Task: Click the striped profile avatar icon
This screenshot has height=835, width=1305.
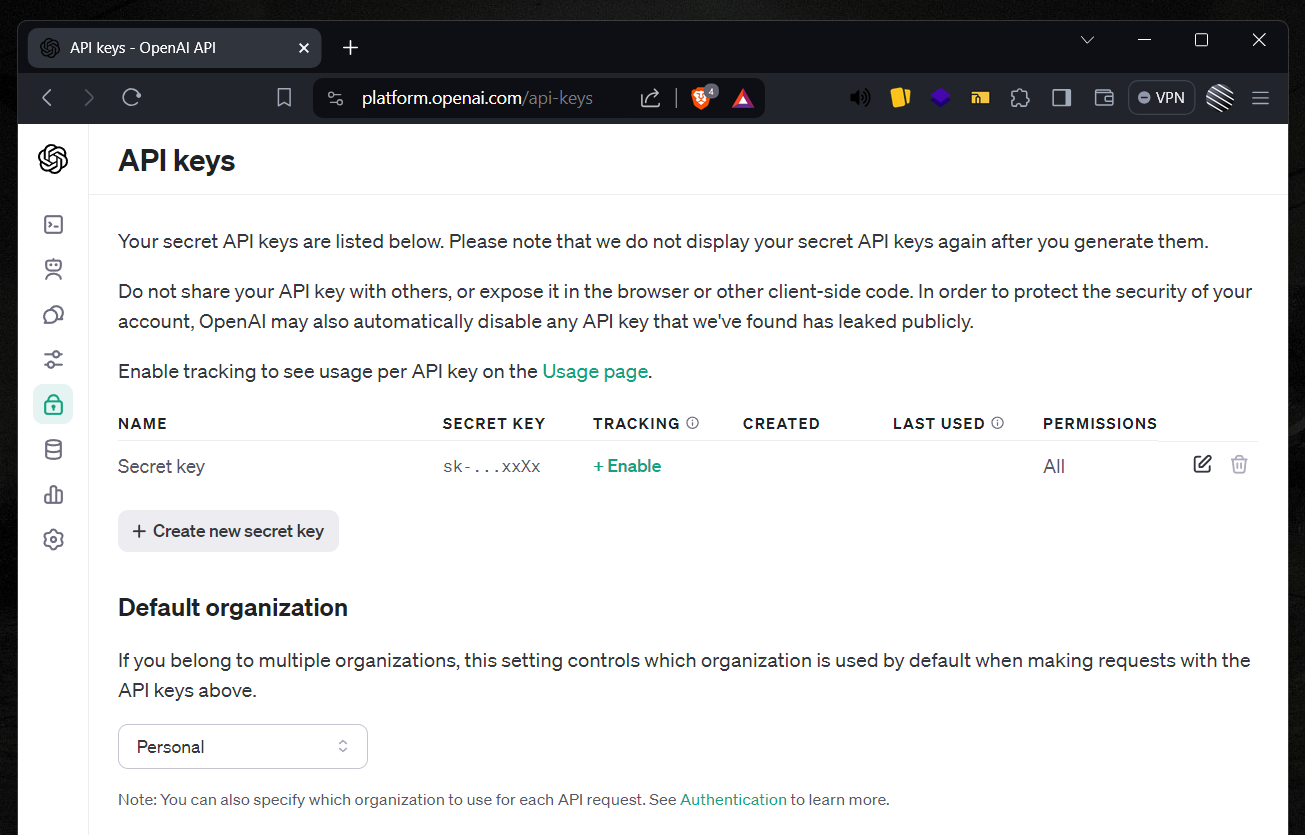Action: point(1220,97)
